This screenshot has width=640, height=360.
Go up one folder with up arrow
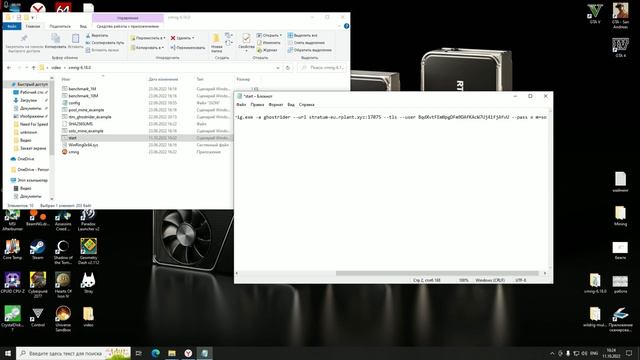(33, 68)
